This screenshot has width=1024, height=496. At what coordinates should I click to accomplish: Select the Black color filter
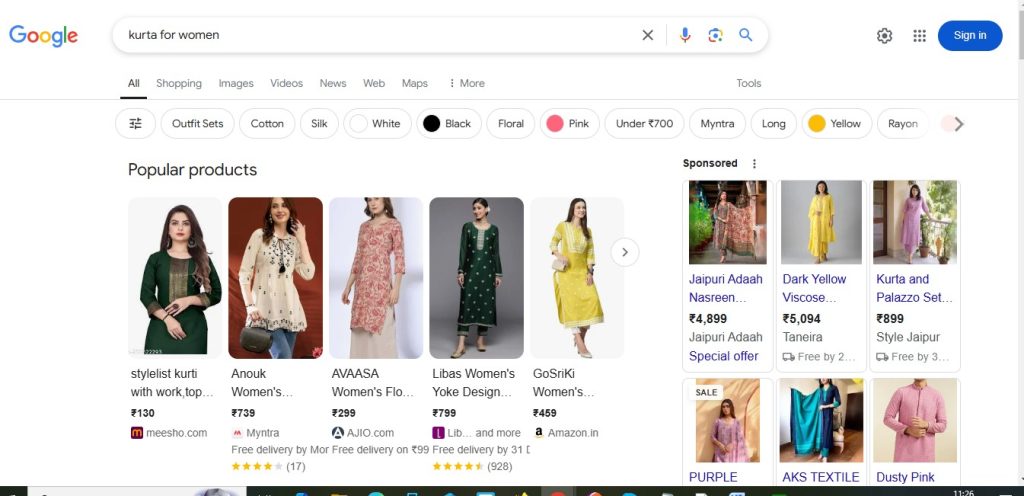click(449, 123)
